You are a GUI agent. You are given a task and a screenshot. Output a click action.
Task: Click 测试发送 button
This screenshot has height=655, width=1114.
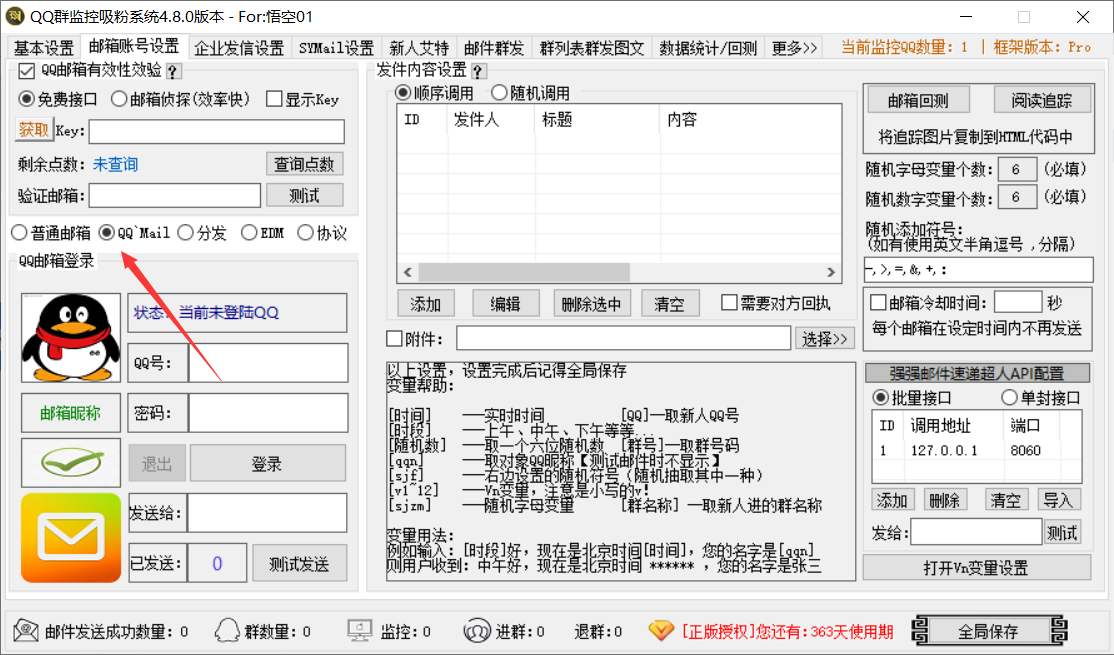(x=299, y=564)
